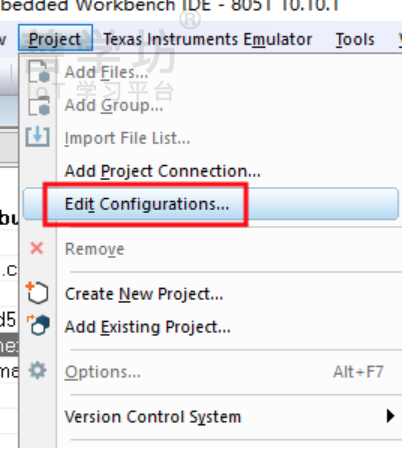The width and height of the screenshot is (402, 450).
Task: Click the Add Files document icon
Action: (x=39, y=71)
